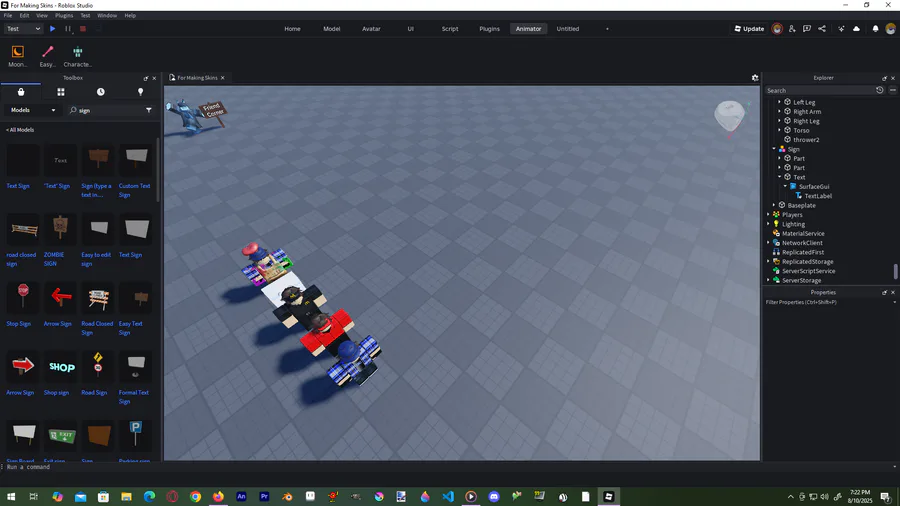The width and height of the screenshot is (900, 506).
Task: Close the For Making Skins viewport tab
Action: tap(223, 78)
